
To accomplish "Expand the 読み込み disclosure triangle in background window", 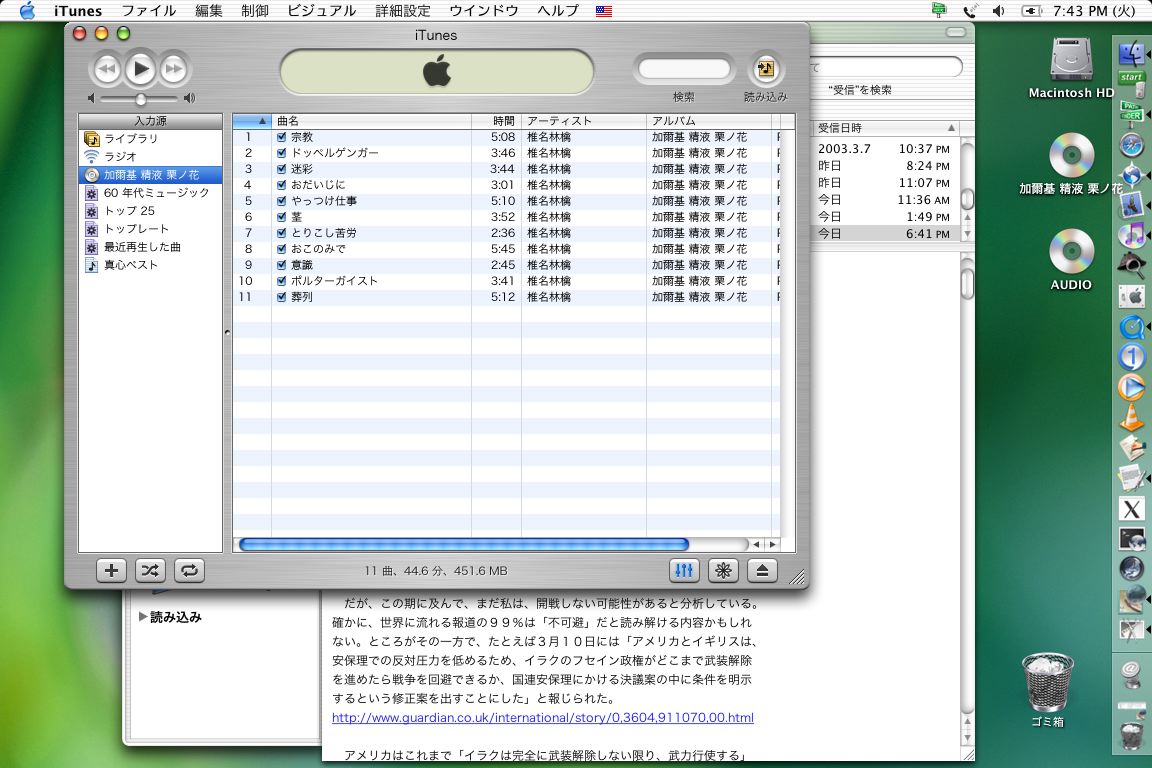I will pyautogui.click(x=143, y=617).
